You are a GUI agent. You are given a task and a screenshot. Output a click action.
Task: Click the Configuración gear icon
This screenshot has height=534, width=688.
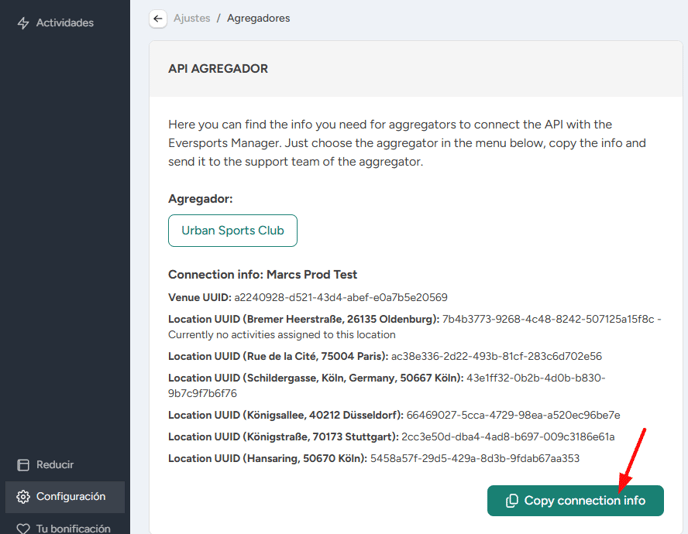tap(23, 497)
